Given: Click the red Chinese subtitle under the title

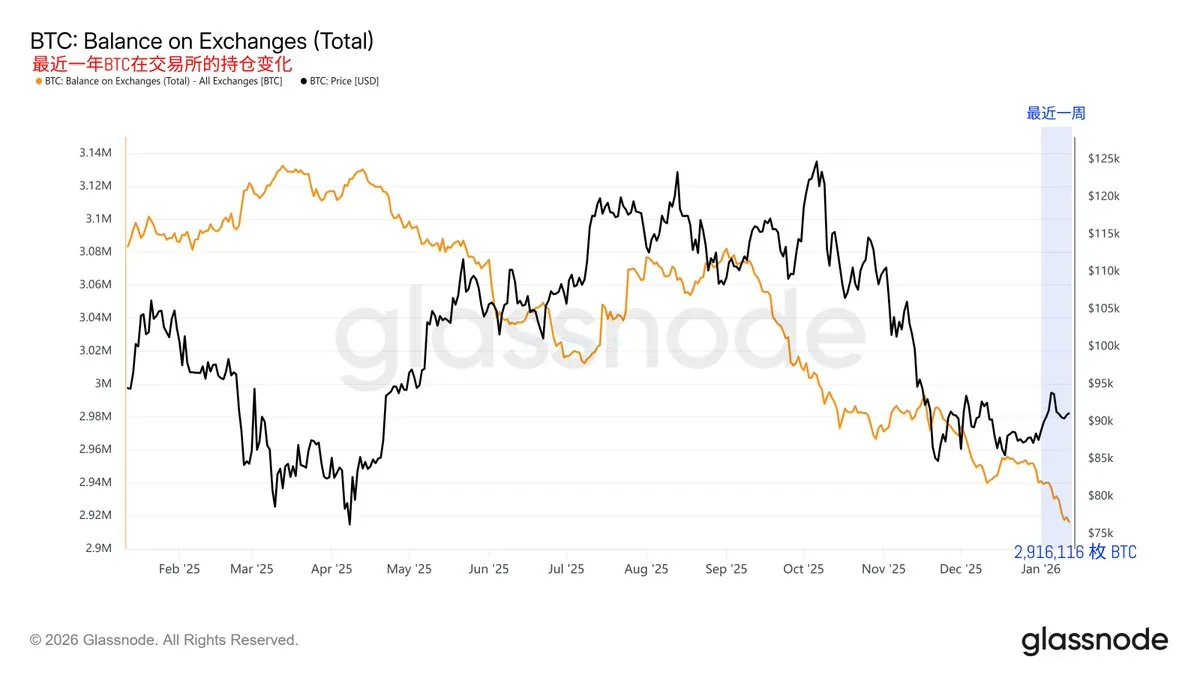Looking at the screenshot, I should pyautogui.click(x=162, y=63).
